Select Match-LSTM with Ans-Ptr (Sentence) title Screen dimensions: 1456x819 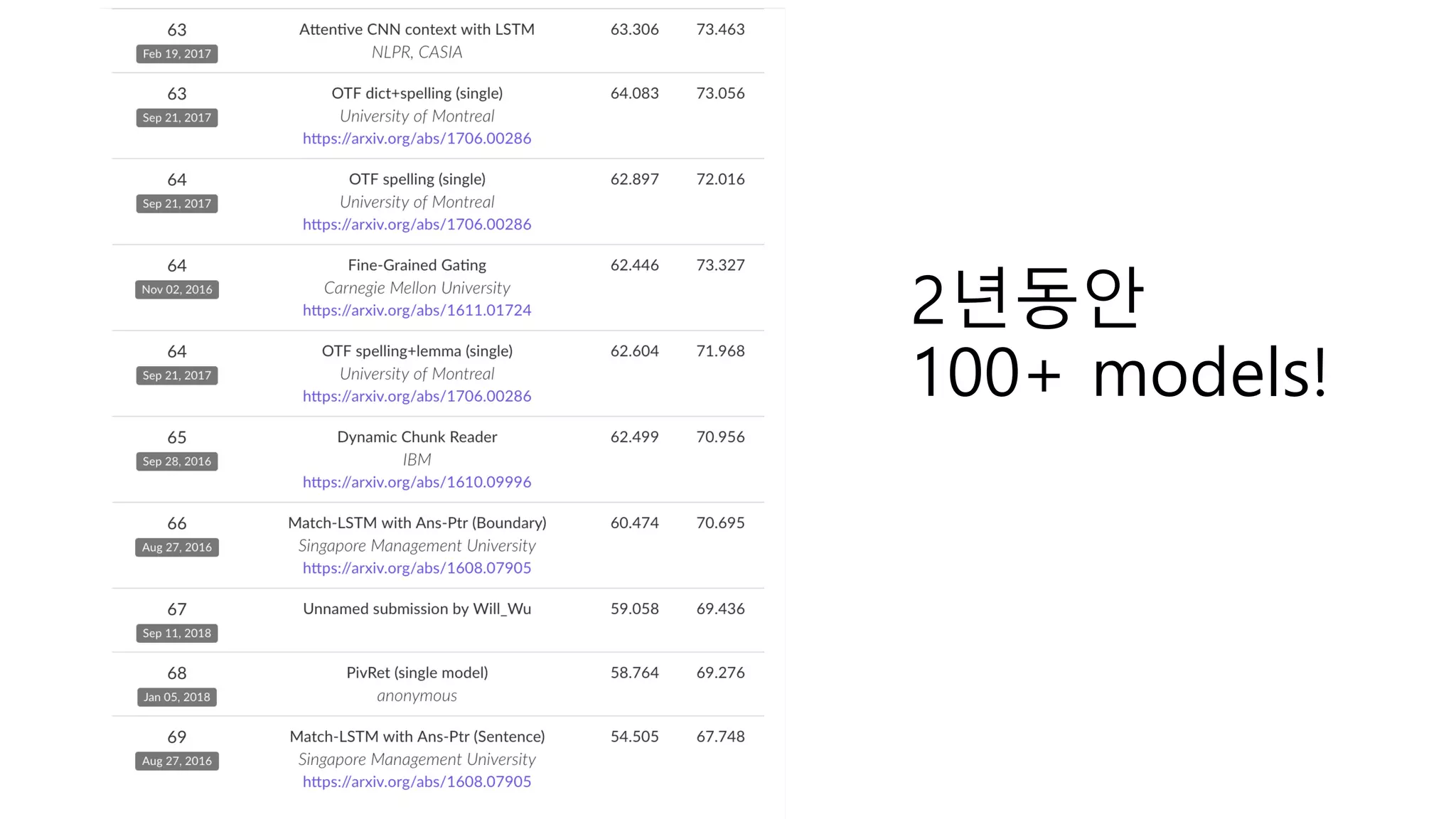pyautogui.click(x=417, y=737)
